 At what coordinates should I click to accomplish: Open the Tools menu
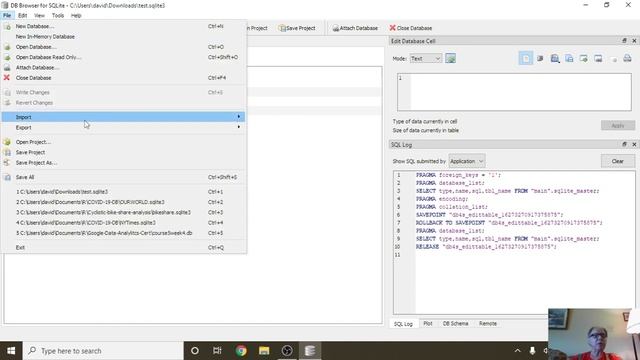click(x=58, y=16)
